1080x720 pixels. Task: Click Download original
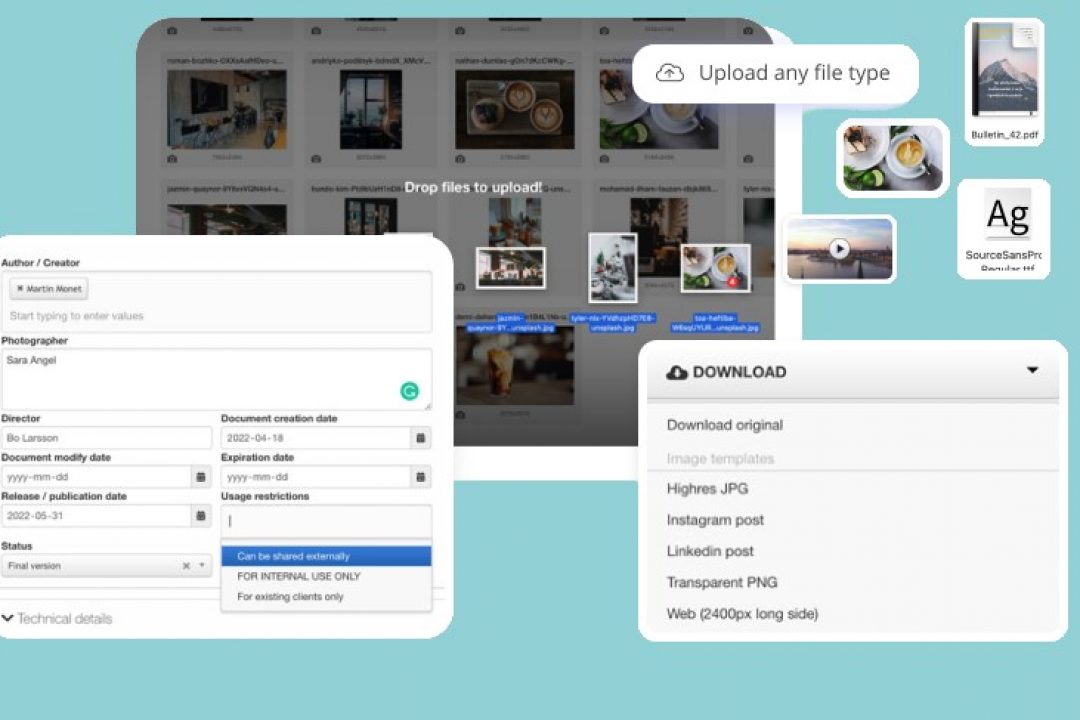[x=724, y=425]
